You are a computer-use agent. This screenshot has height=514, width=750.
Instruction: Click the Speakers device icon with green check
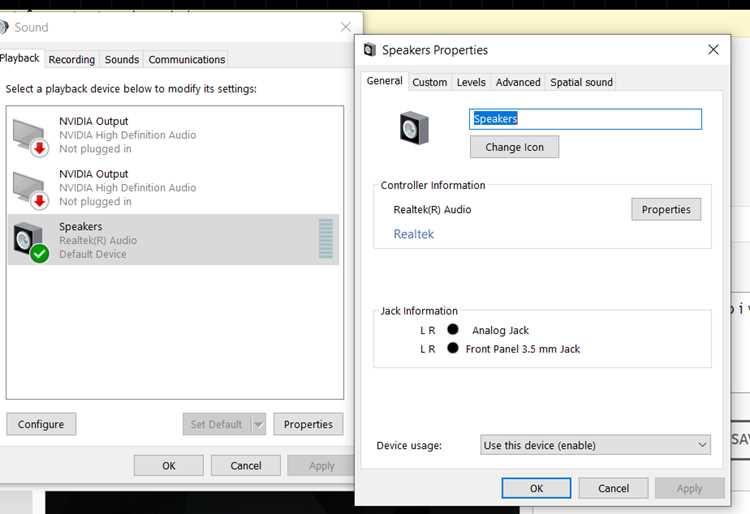31,242
